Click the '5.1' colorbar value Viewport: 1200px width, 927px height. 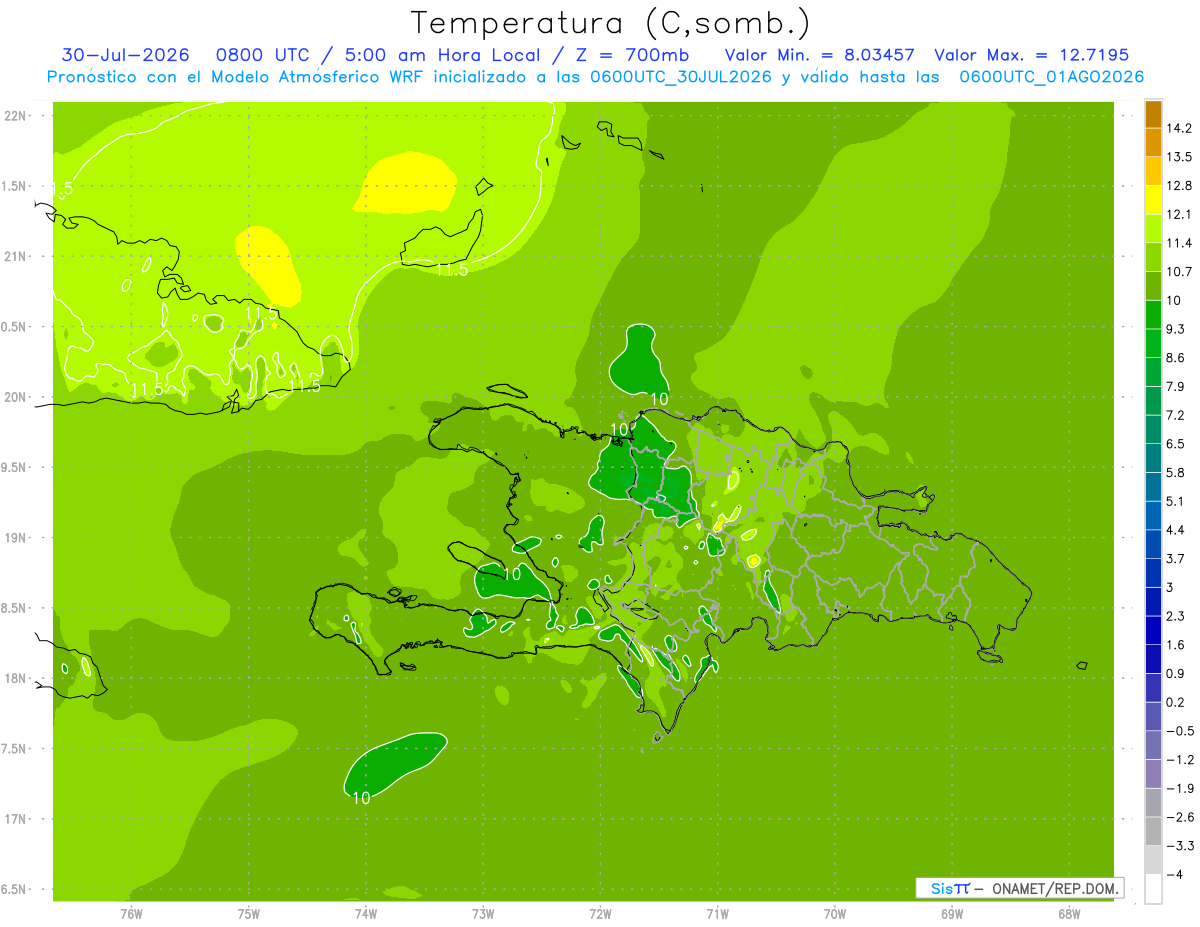pos(1176,501)
